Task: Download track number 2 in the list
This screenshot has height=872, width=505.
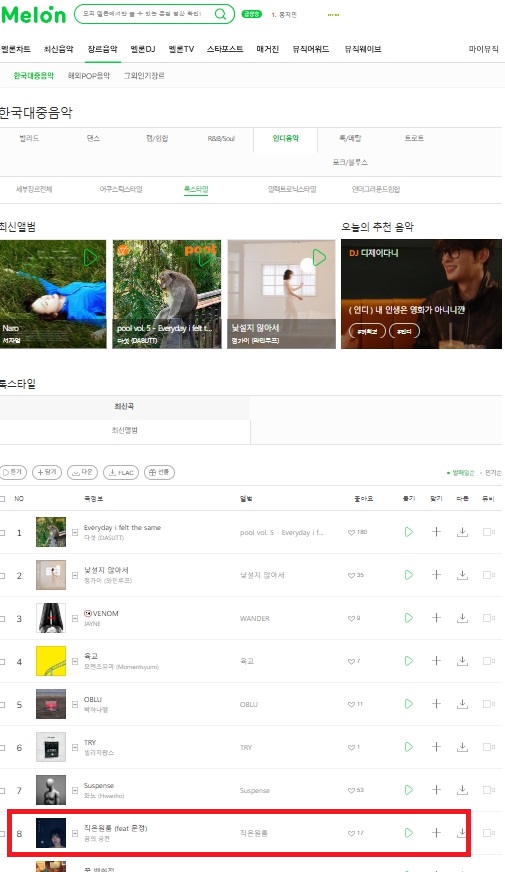Action: click(462, 575)
